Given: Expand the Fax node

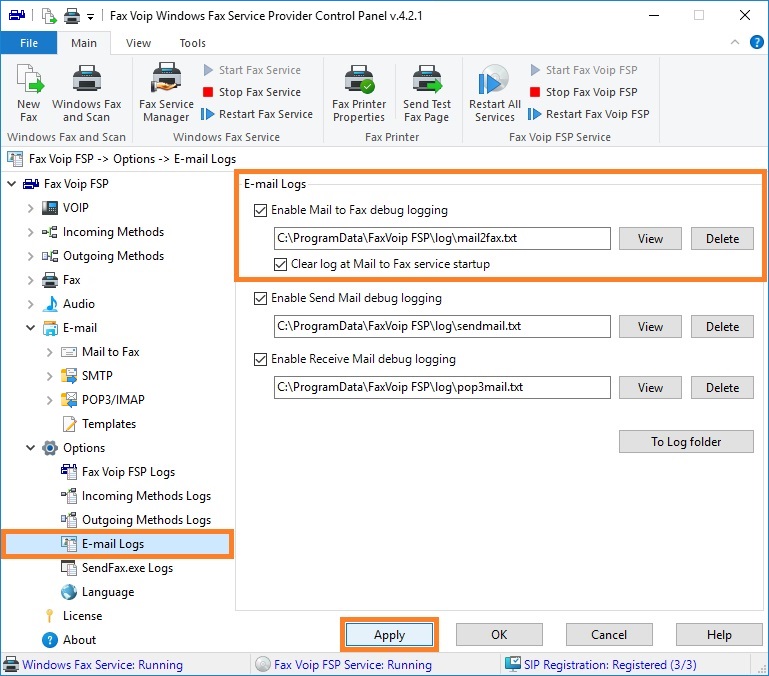Looking at the screenshot, I should 30,280.
